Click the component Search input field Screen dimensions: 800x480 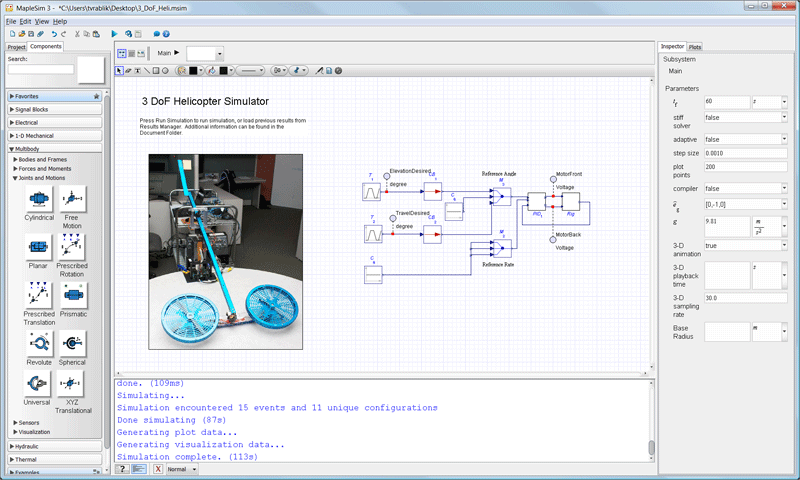pyautogui.click(x=41, y=69)
